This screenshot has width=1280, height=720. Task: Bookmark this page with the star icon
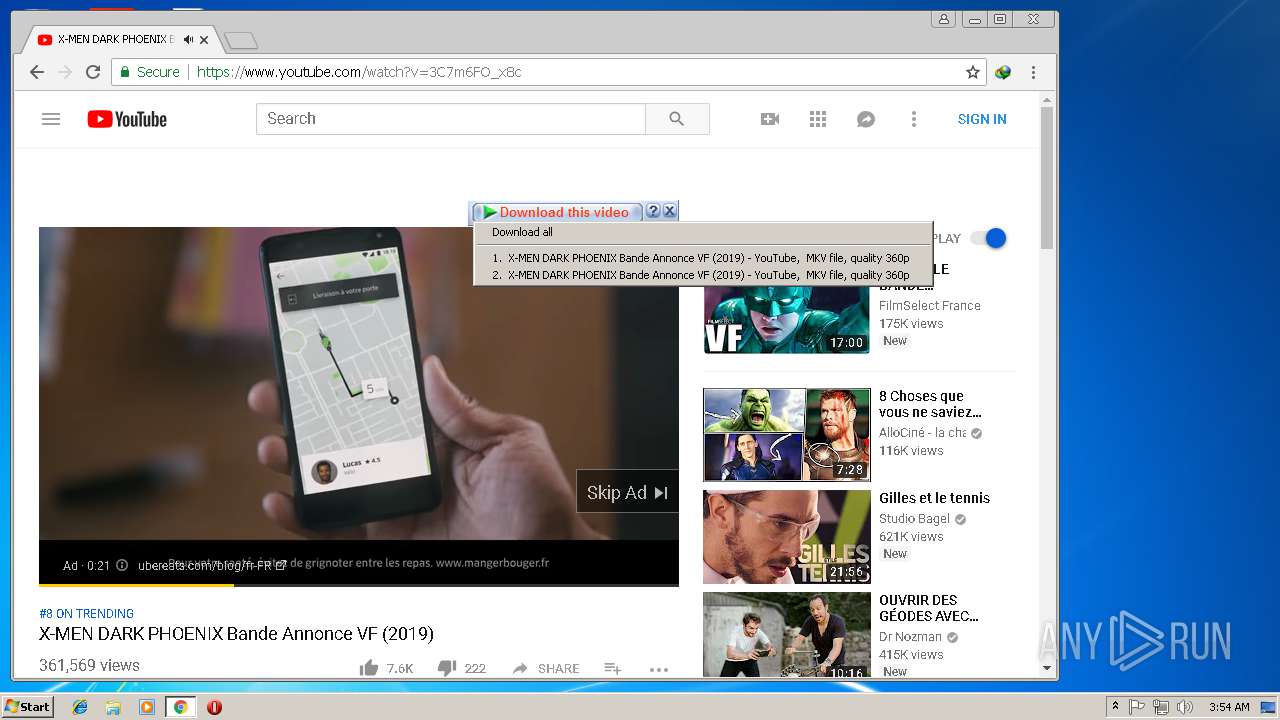pyautogui.click(x=972, y=72)
